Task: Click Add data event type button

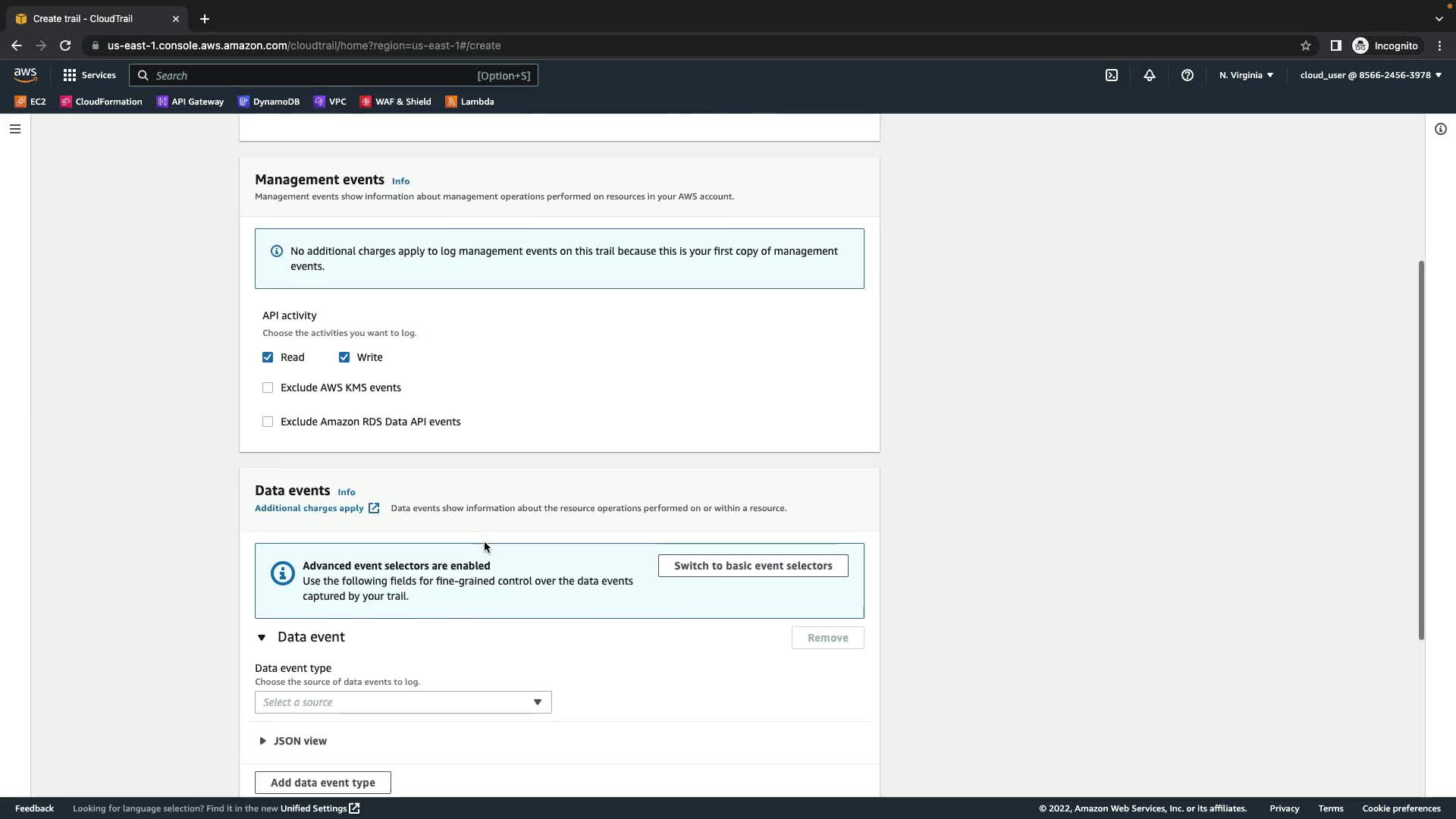Action: 322,783
